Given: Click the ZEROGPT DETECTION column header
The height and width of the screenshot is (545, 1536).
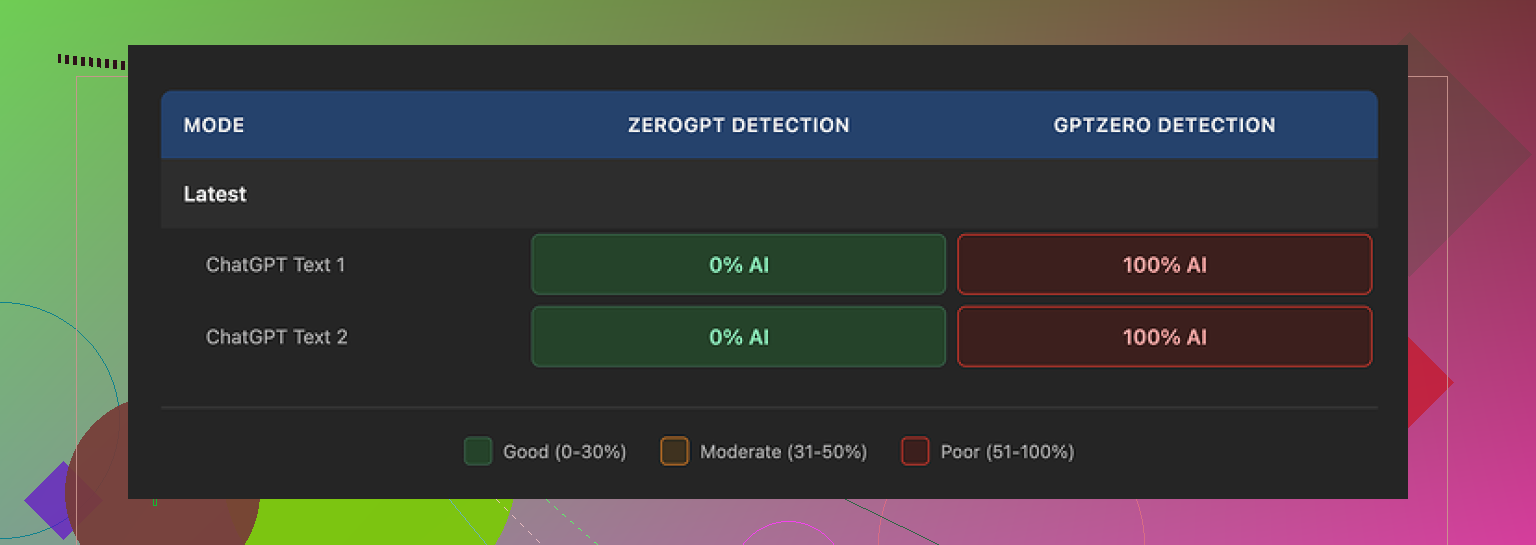Looking at the screenshot, I should pyautogui.click(x=738, y=125).
